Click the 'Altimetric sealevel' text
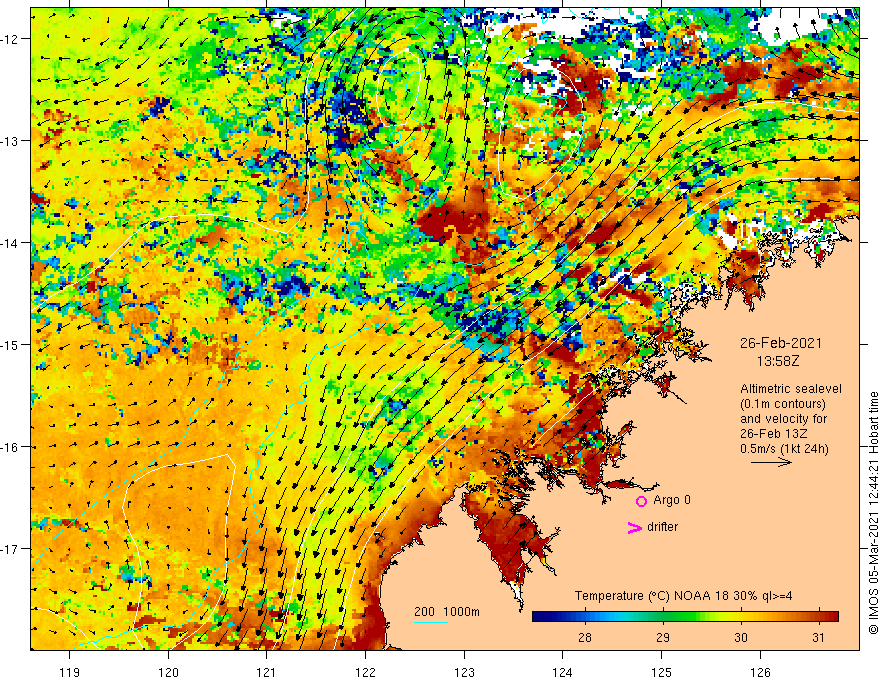This screenshot has width=880, height=680. (791, 389)
